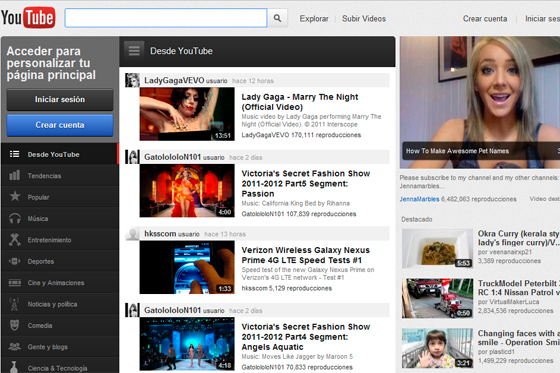Click hksscom channel avatar

tap(132, 233)
